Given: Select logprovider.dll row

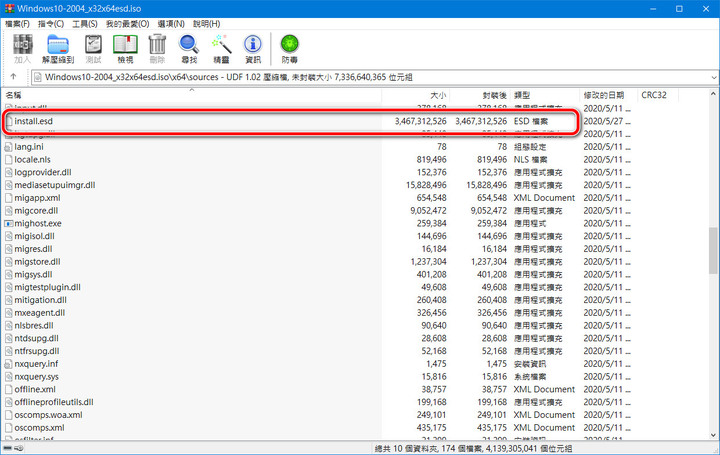Looking at the screenshot, I should coord(43,173).
